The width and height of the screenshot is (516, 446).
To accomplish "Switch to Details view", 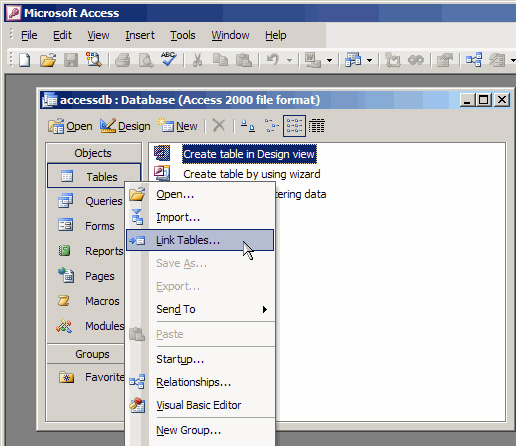I will (x=316, y=126).
